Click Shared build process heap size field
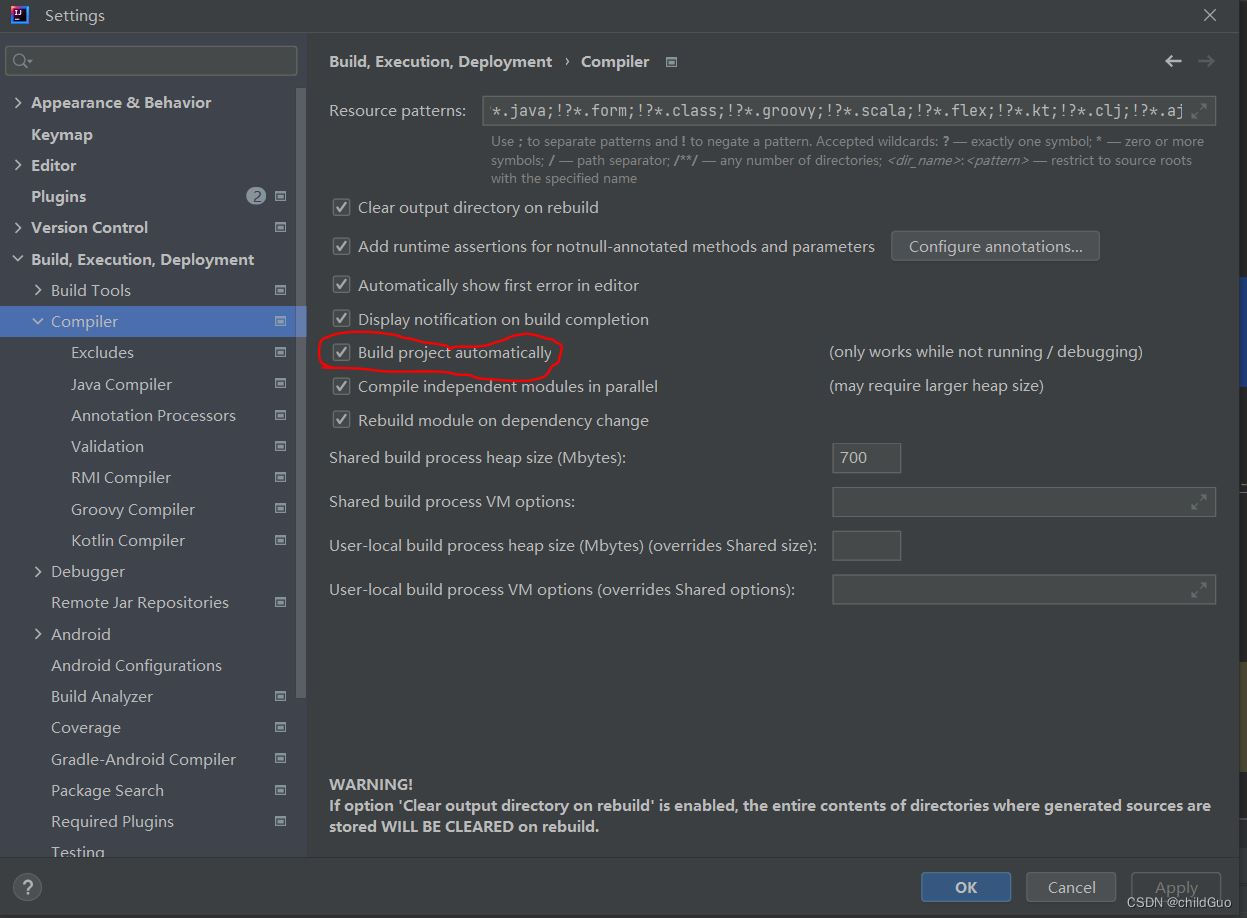 click(x=866, y=458)
